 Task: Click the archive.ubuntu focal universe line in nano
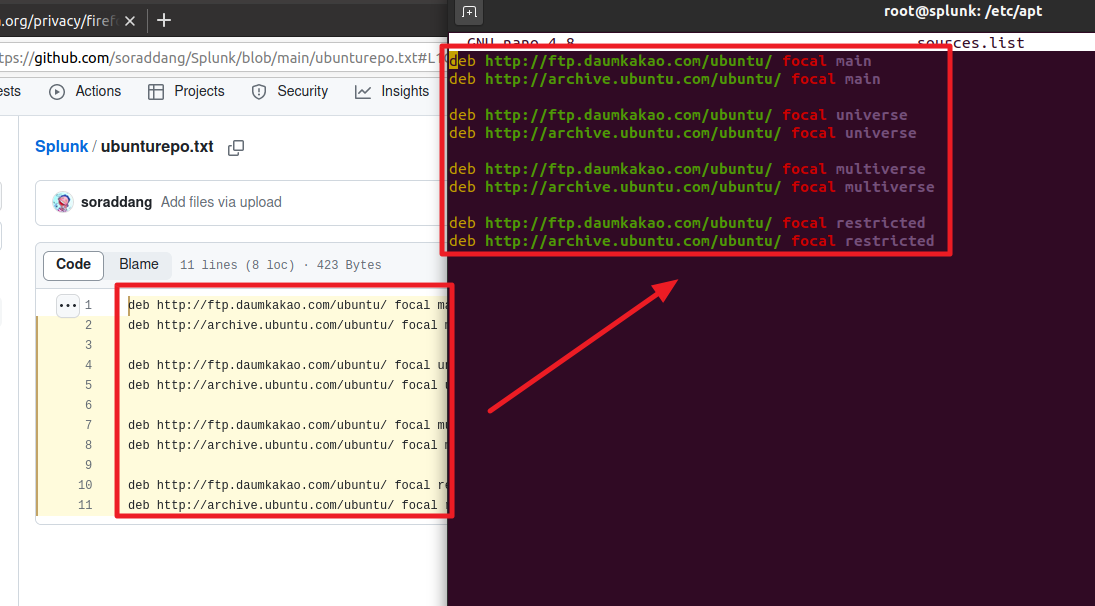pyautogui.click(x=682, y=133)
